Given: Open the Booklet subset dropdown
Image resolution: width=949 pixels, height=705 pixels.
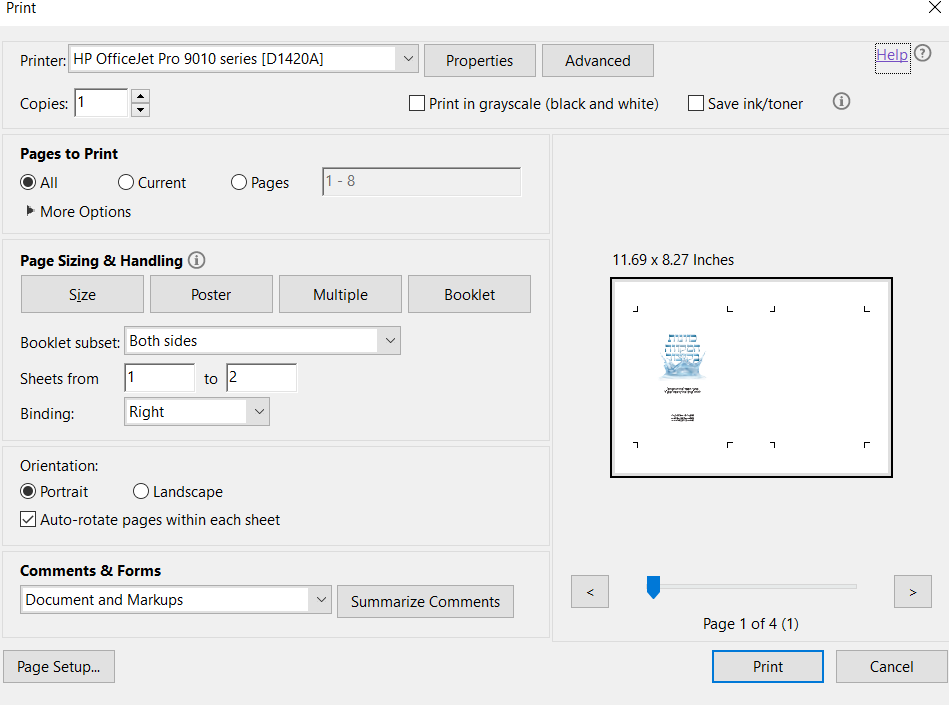Looking at the screenshot, I should pos(389,341).
